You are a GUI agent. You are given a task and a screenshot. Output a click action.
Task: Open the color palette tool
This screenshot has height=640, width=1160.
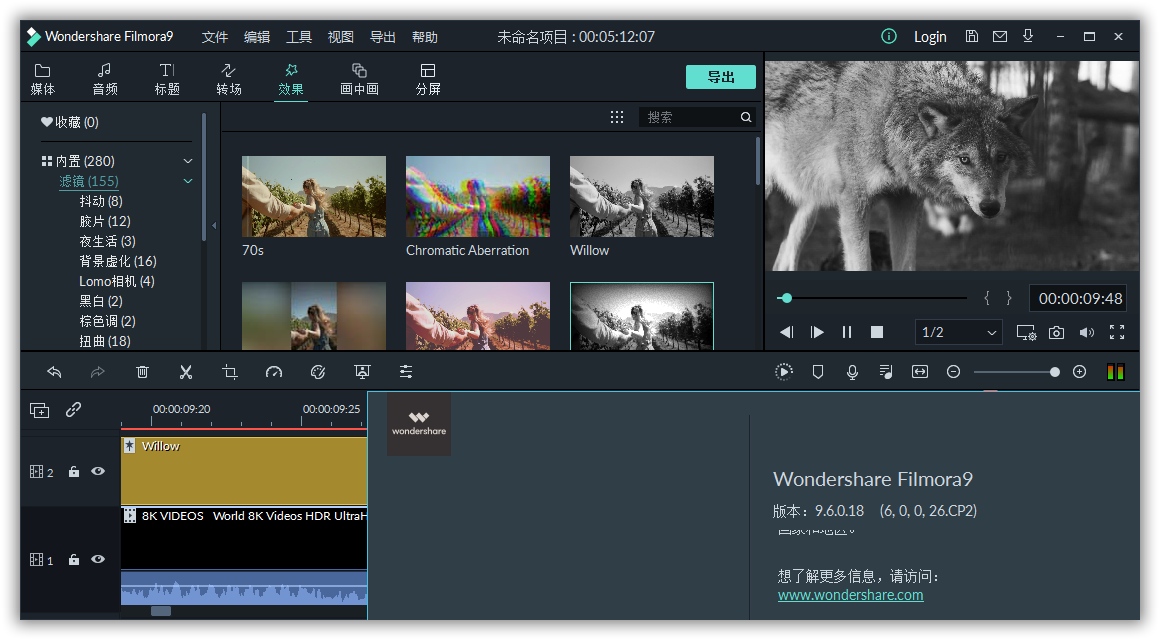[x=318, y=372]
